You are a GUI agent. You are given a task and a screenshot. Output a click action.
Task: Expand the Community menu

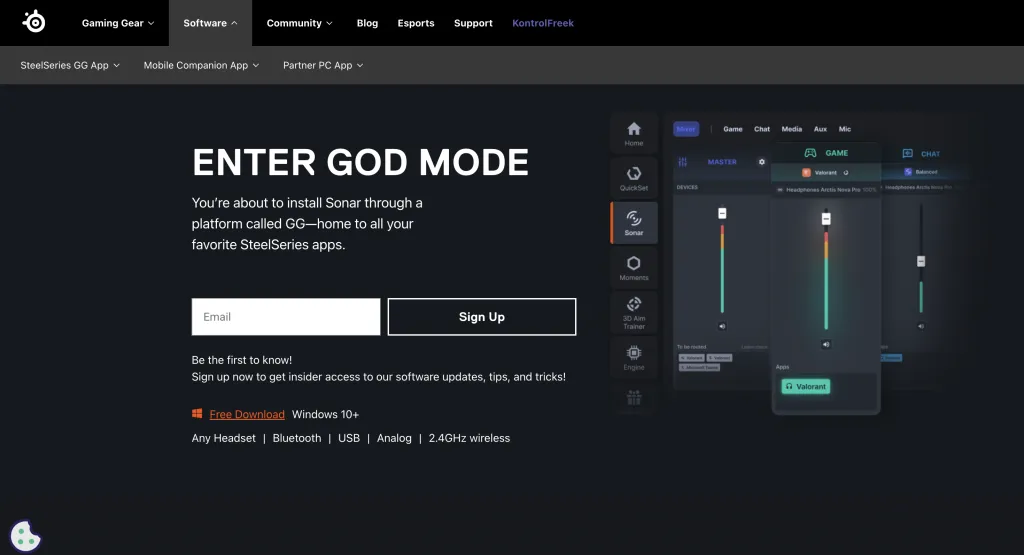299,23
